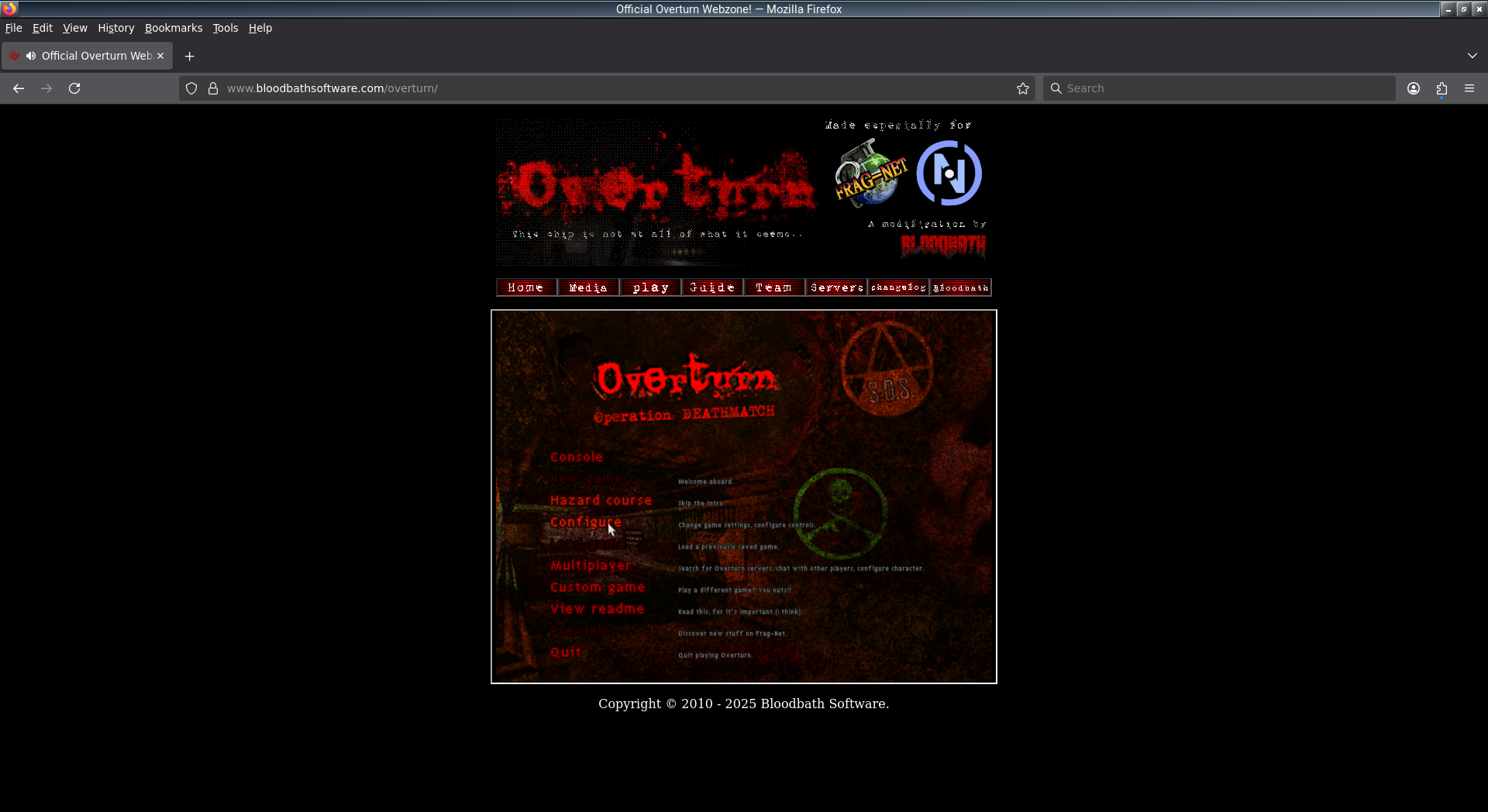This screenshot has width=1488, height=812.
Task: Open the Bloodbath navigation button
Action: pos(960,287)
